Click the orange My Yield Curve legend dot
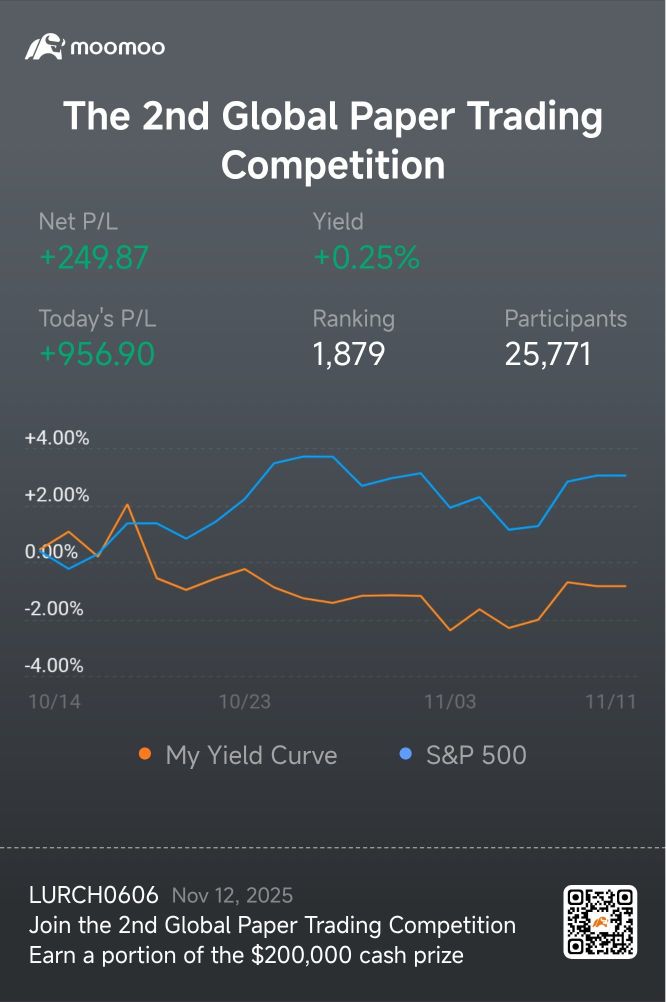Image resolution: width=666 pixels, height=1002 pixels. [145, 754]
